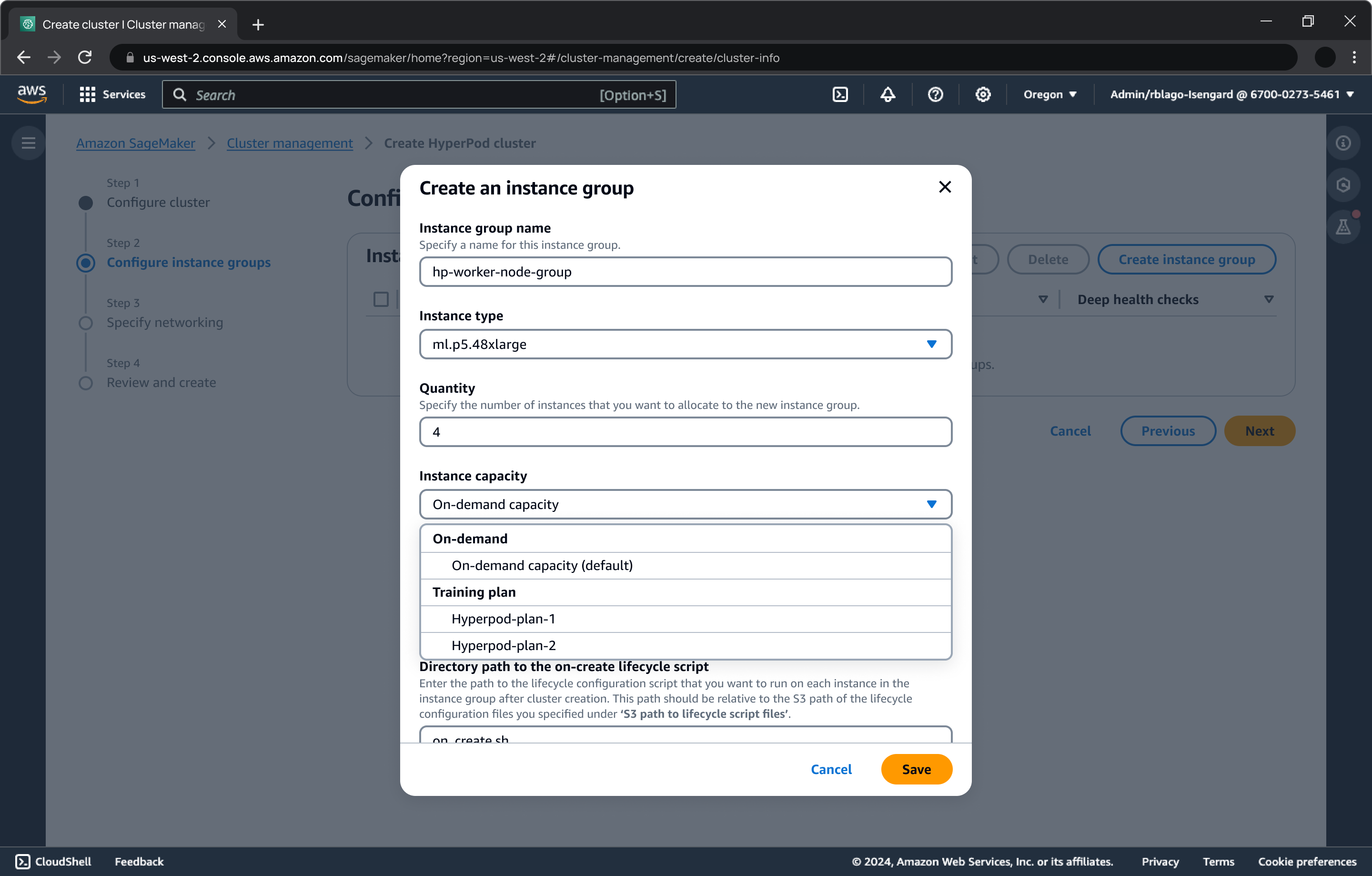Image resolution: width=1372 pixels, height=876 pixels.
Task: Click the Cancel button
Action: pos(831,769)
